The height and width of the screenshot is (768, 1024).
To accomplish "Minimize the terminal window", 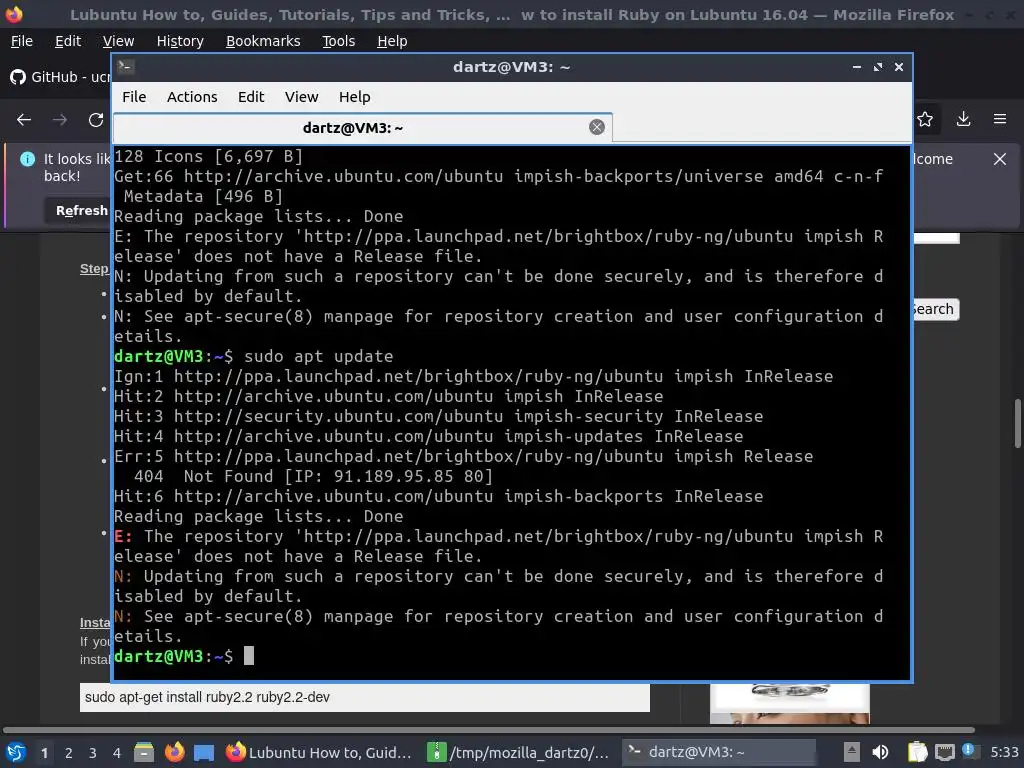I will tap(857, 67).
